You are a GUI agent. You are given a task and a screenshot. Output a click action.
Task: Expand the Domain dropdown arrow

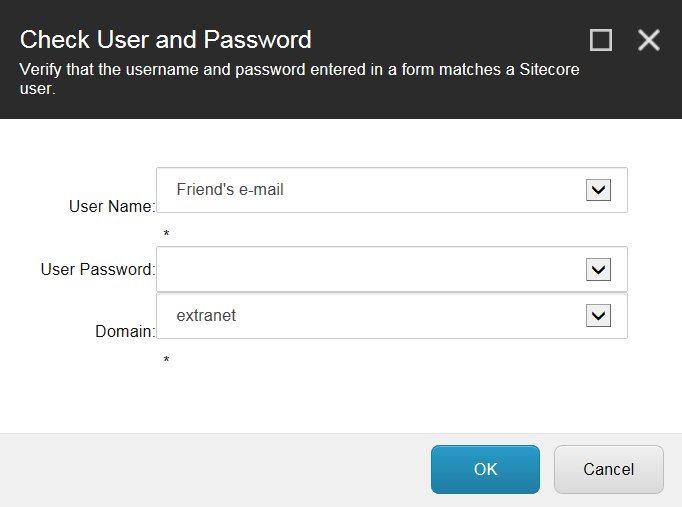(x=598, y=315)
